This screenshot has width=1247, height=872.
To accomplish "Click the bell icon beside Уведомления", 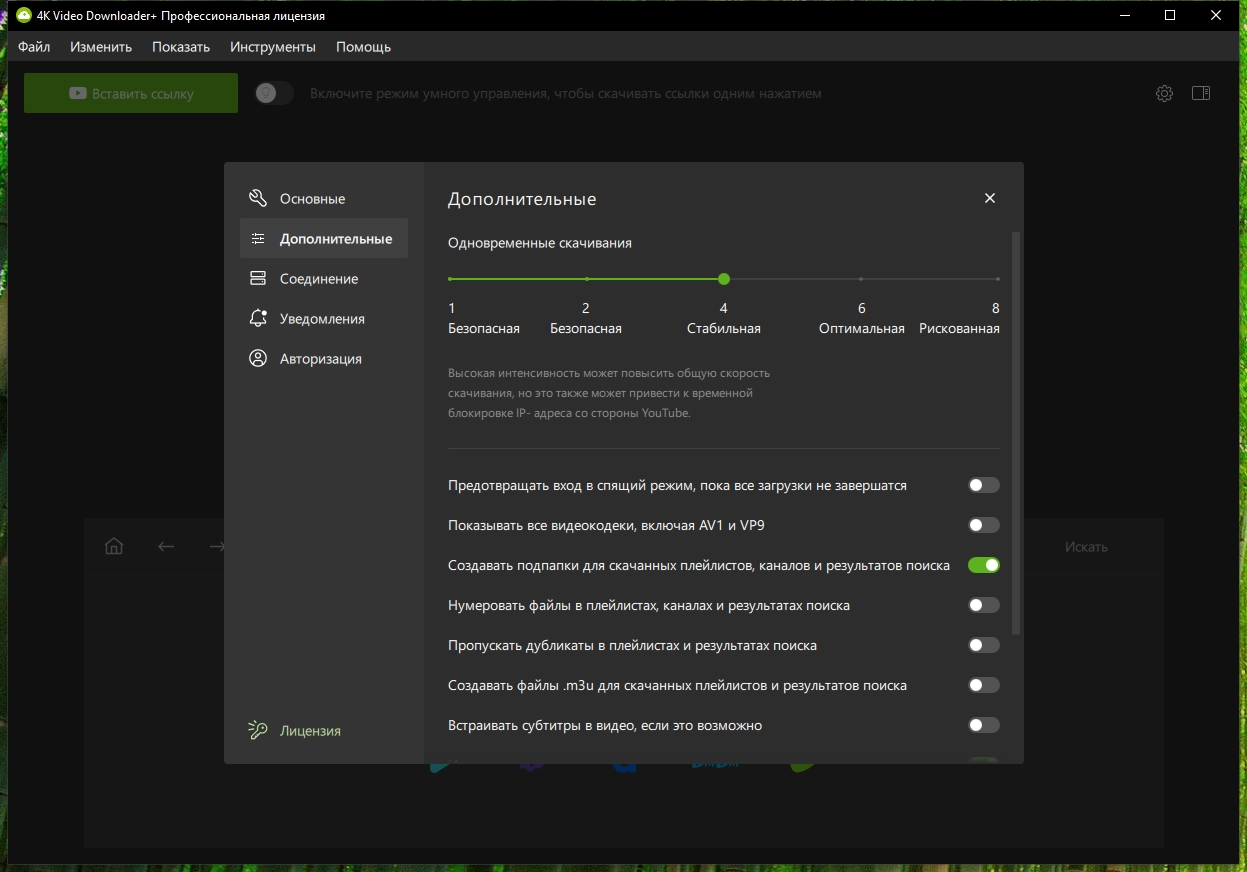I will click(x=258, y=319).
